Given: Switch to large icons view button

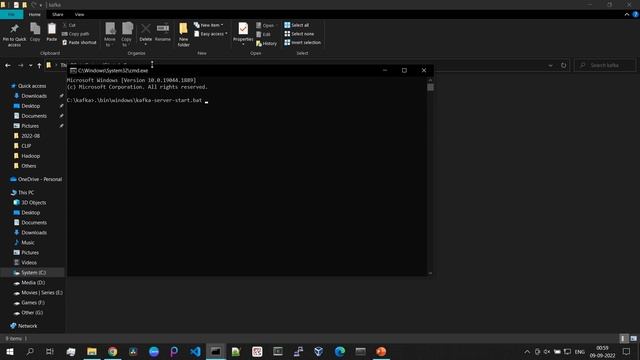Looking at the screenshot, I should 633,339.
